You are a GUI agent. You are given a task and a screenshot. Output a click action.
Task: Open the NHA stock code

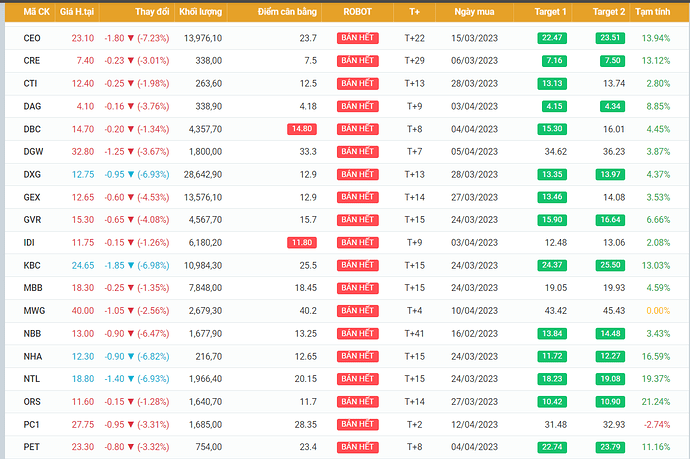pyautogui.click(x=33, y=357)
